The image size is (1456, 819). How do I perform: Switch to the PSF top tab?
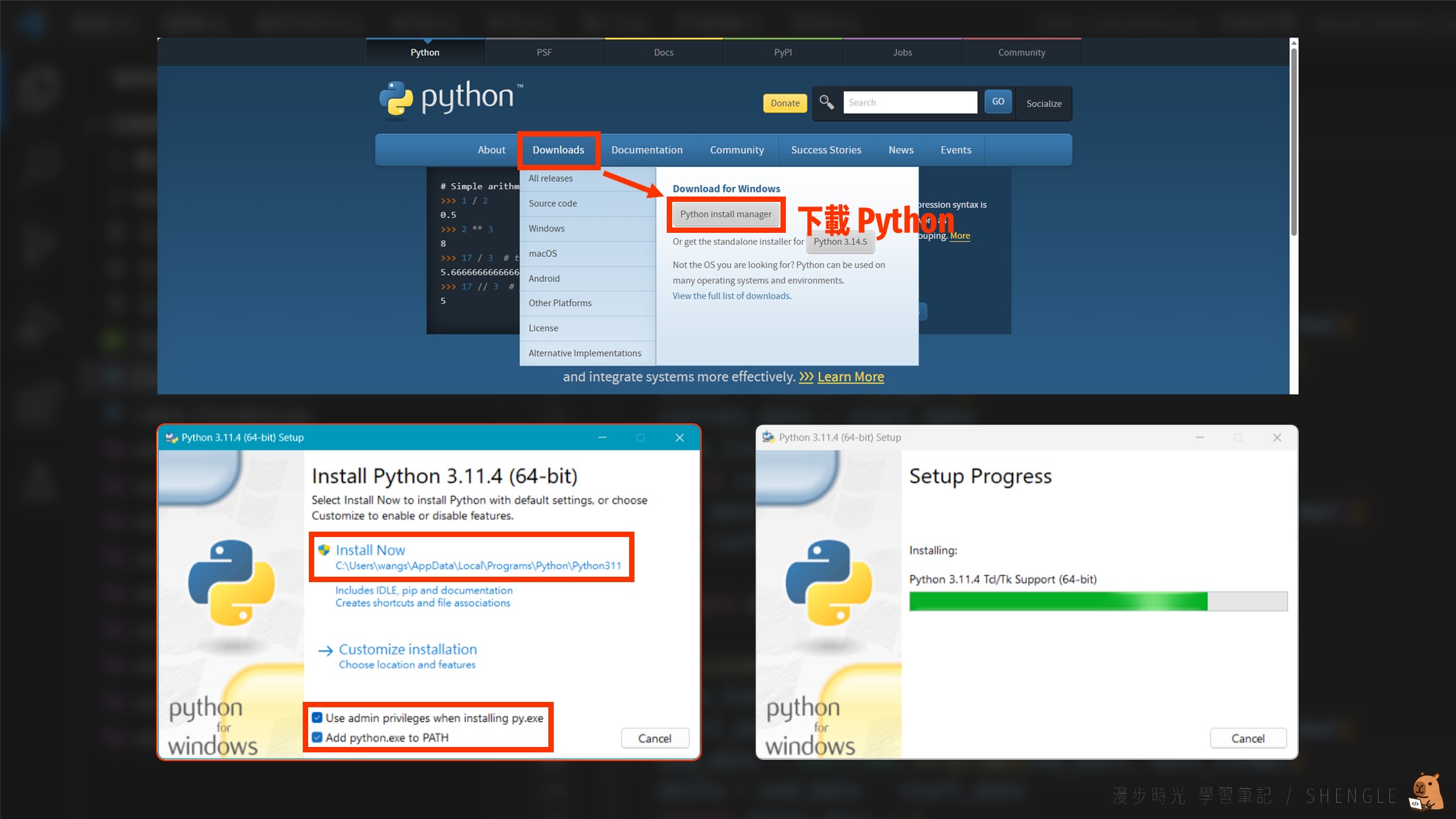(x=544, y=52)
